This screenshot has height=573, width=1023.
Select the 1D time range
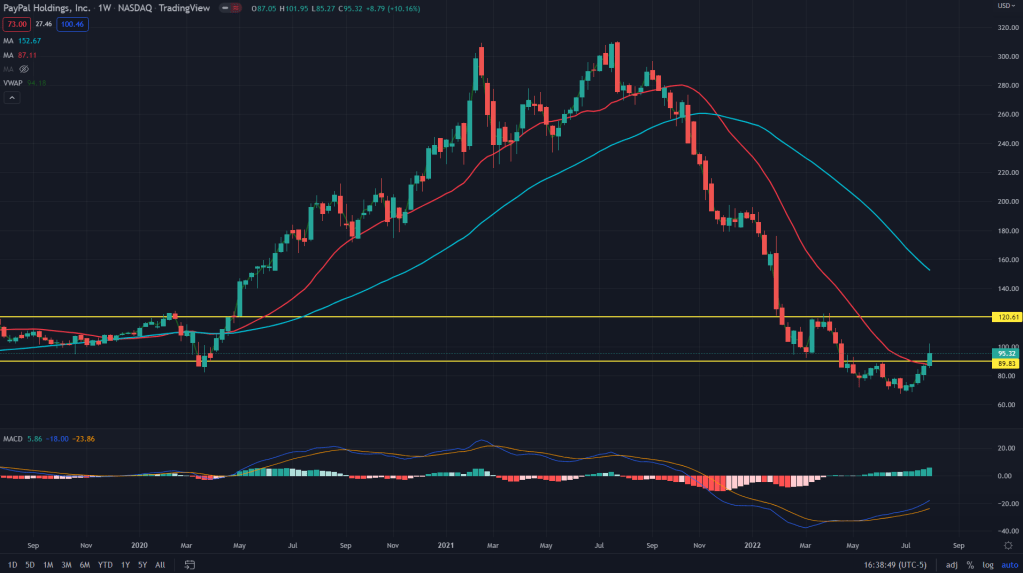(11, 565)
